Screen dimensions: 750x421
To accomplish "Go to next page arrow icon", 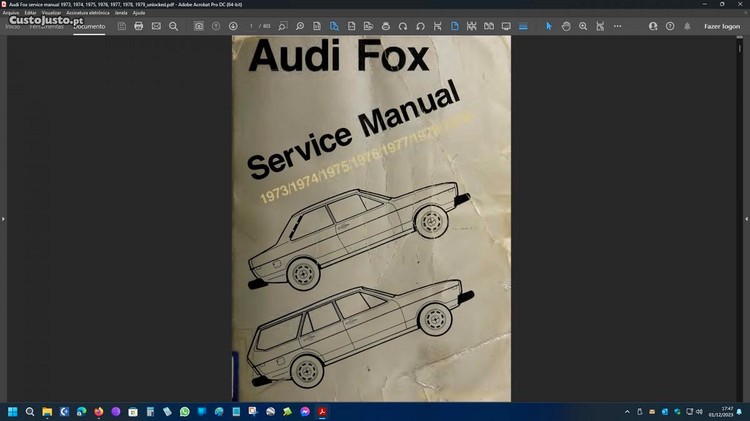I will pos(233,26).
